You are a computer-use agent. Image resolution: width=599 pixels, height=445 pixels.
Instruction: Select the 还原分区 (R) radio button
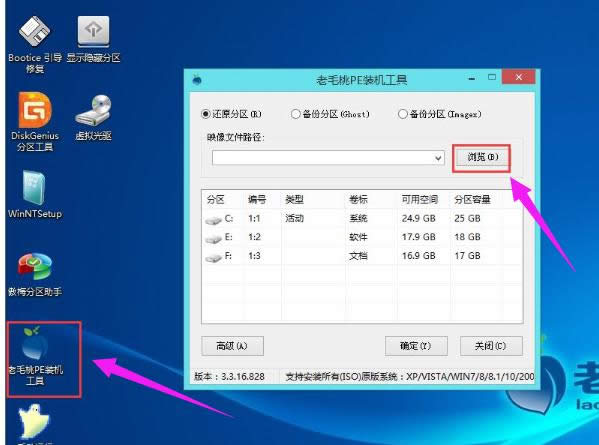pyautogui.click(x=206, y=114)
